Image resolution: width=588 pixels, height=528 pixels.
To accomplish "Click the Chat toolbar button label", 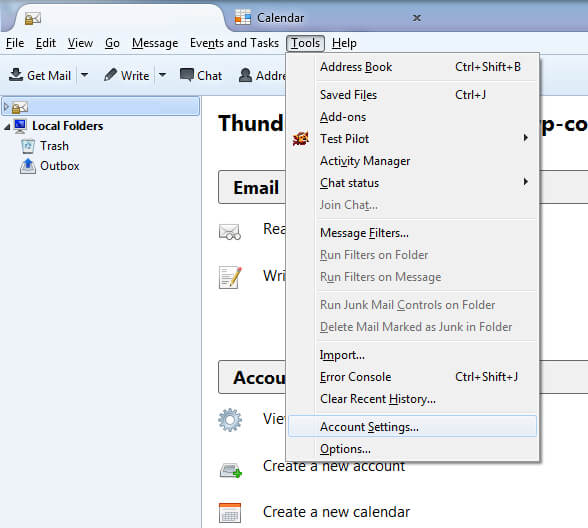I will 210,75.
